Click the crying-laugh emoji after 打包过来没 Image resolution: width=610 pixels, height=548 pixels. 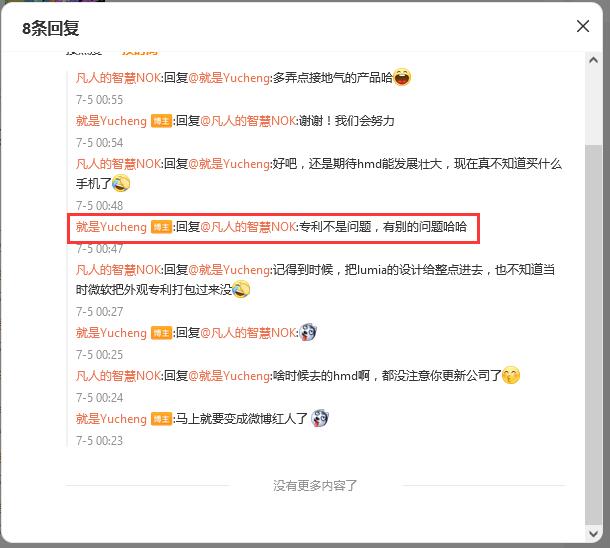click(x=241, y=289)
